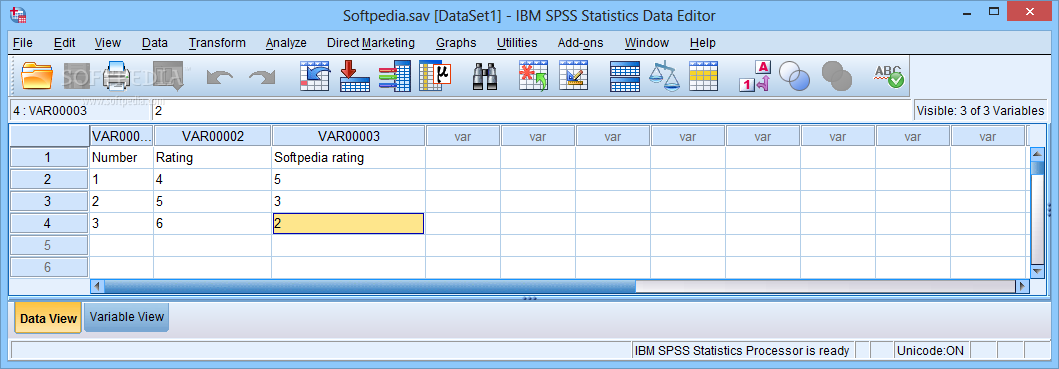Image resolution: width=1059 pixels, height=369 pixels.
Task: Click the VAR00003 cell containing 5
Action: (x=348, y=180)
